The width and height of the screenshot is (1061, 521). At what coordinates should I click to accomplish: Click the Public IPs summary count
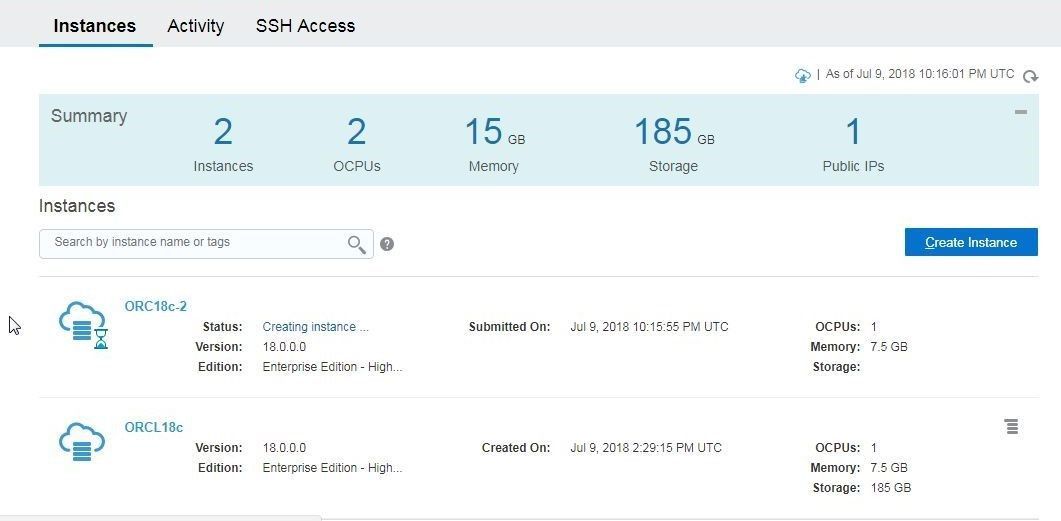(853, 131)
